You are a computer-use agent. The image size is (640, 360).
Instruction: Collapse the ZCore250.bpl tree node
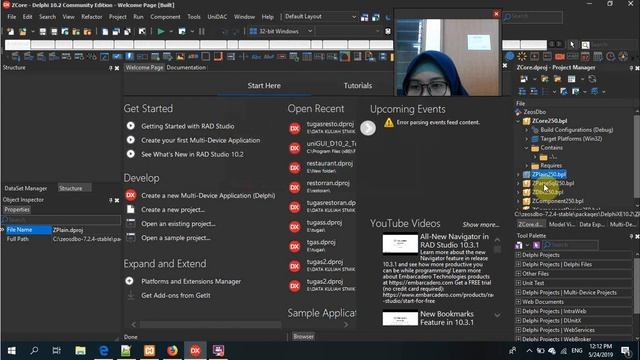pyautogui.click(x=518, y=121)
